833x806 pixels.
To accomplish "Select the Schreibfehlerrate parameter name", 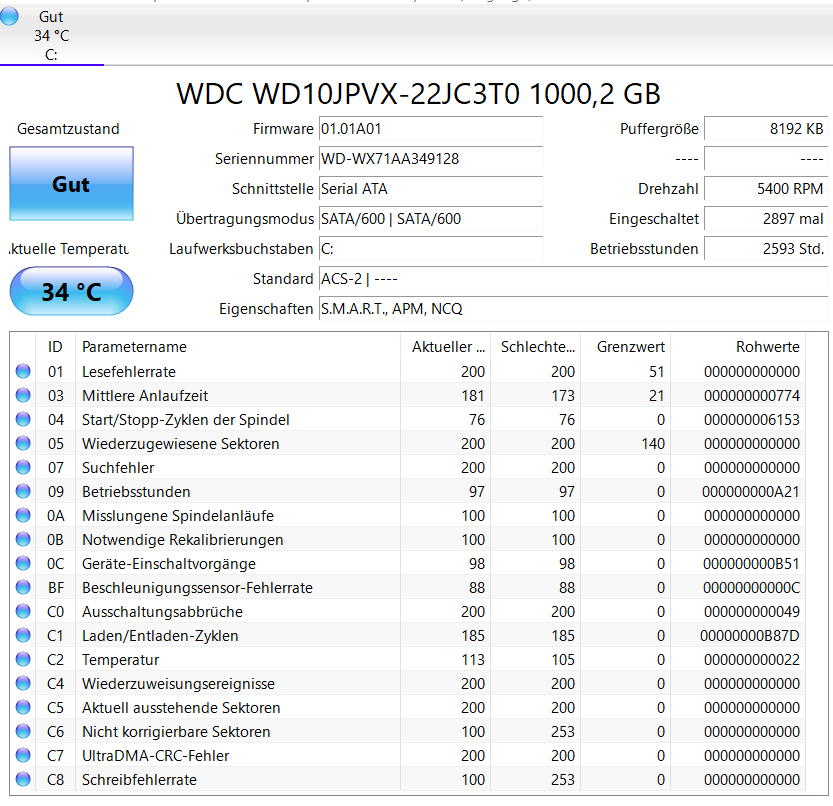I will click(139, 779).
